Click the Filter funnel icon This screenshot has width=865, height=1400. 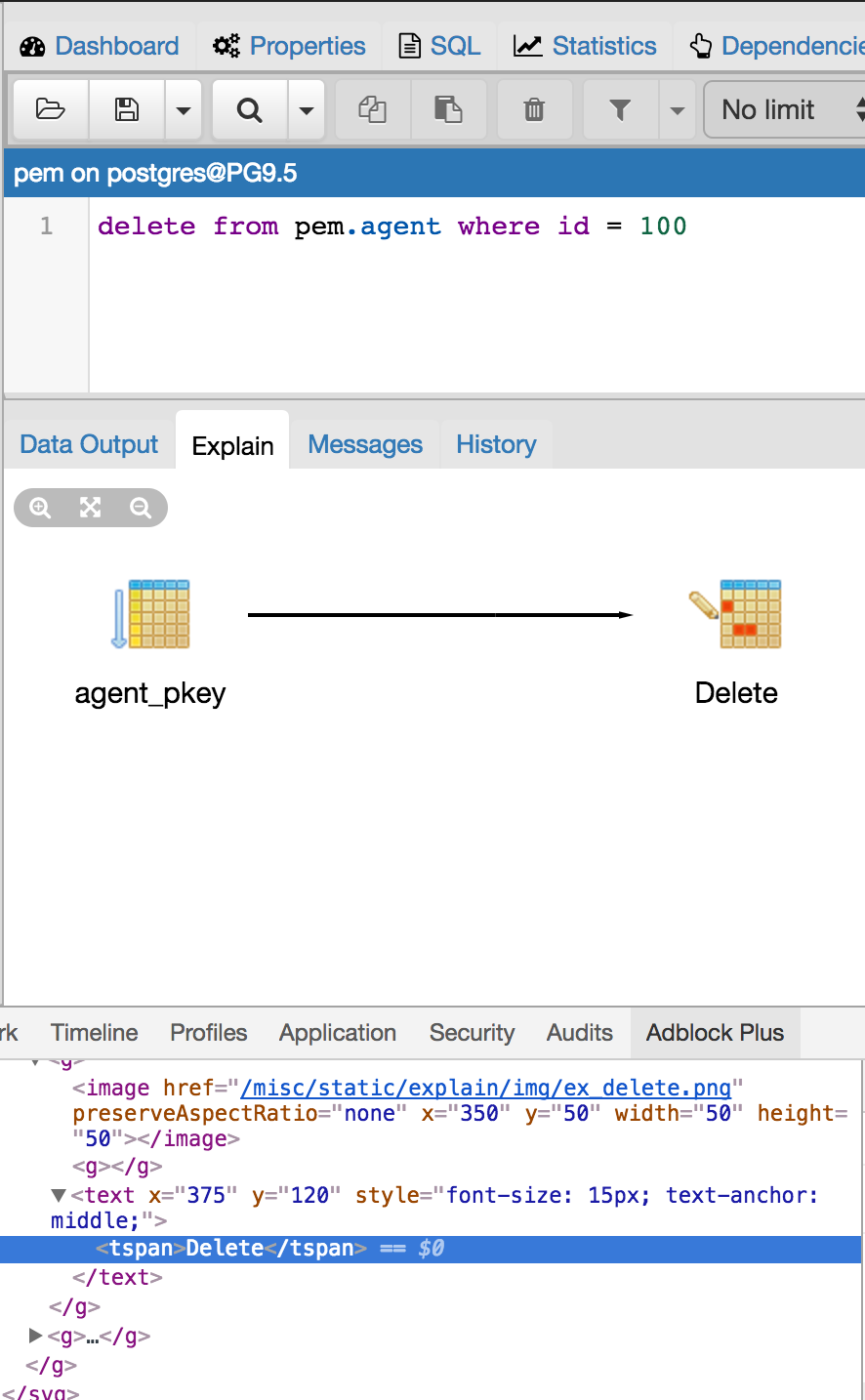coord(620,109)
